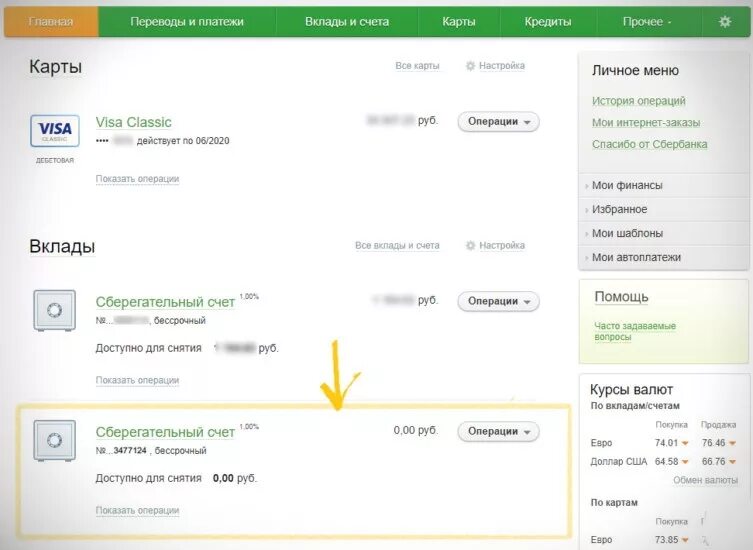The height and width of the screenshot is (550, 753).
Task: Click Евро продажа down arrow 76.46
Action: 732,443
